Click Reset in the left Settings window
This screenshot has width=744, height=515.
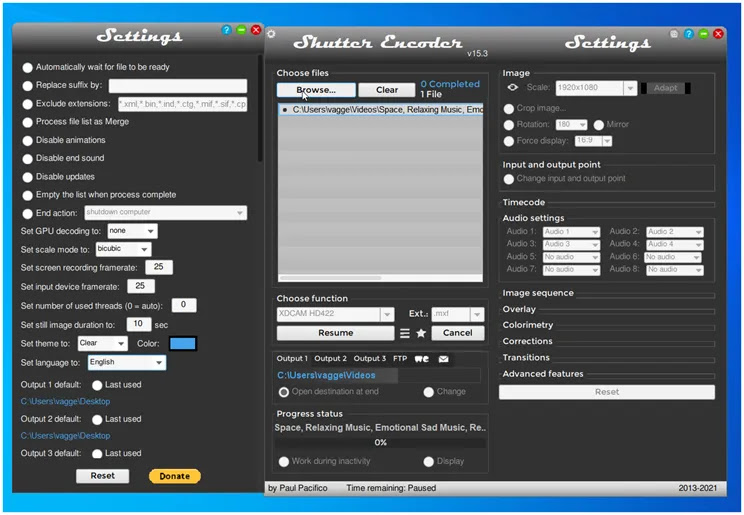point(102,476)
